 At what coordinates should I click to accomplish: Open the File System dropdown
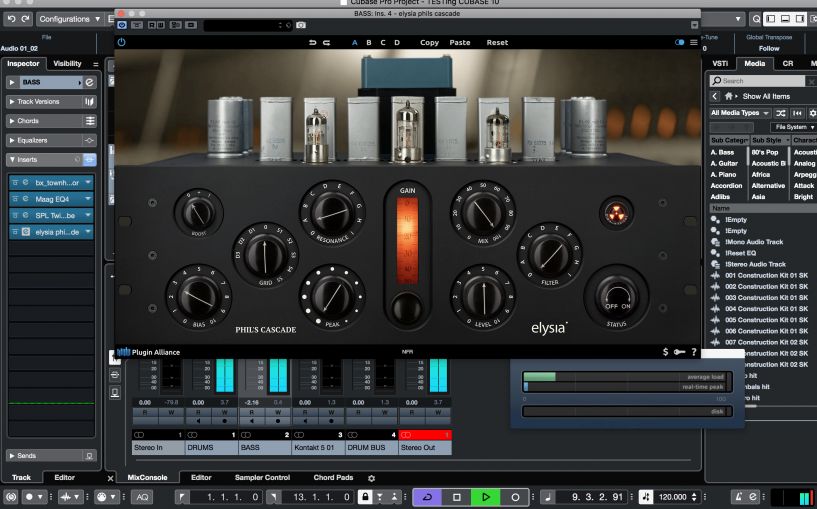(794, 127)
